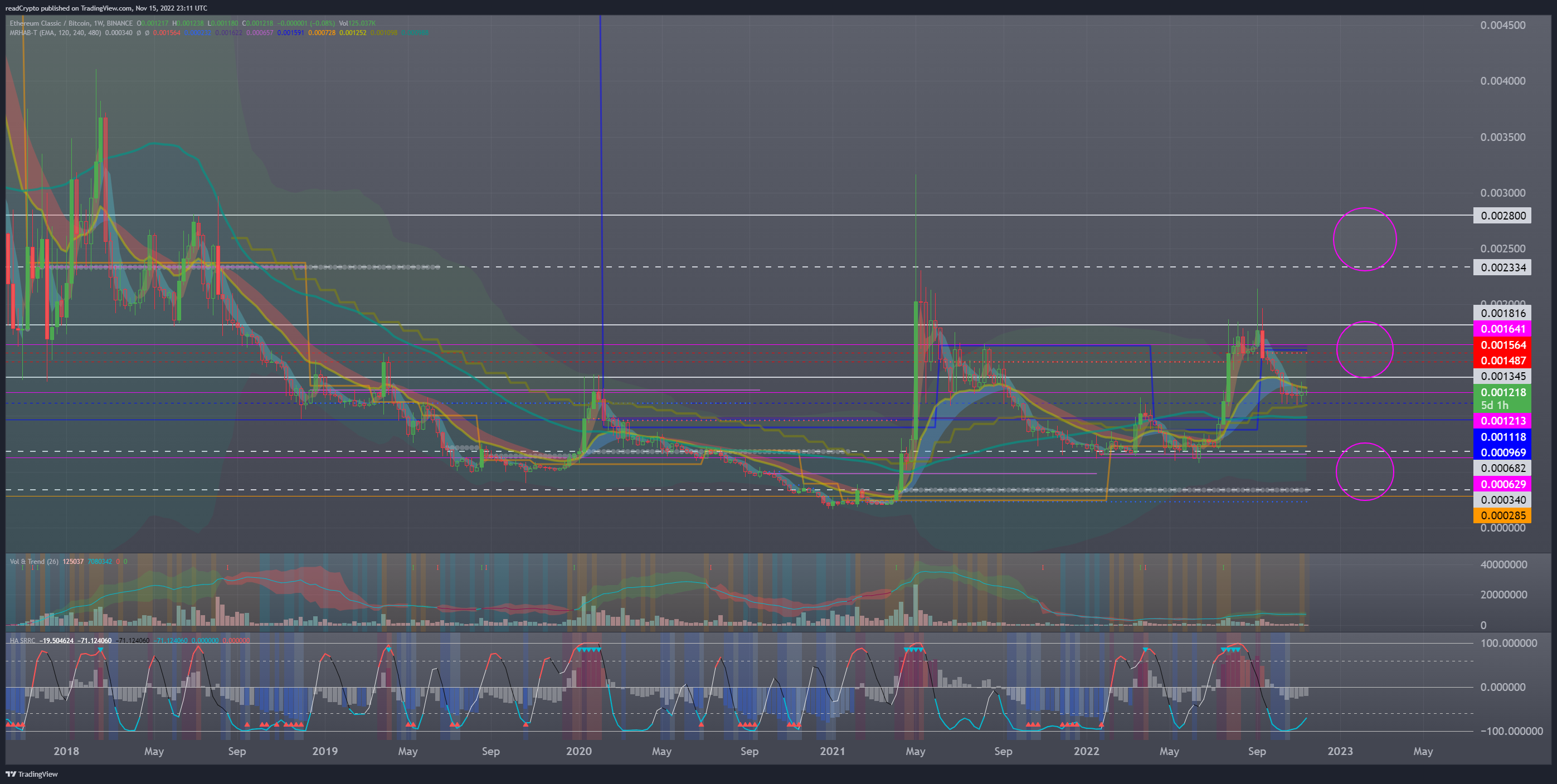Click the 0.004000 price axis tick
The width and height of the screenshot is (1557, 784).
pos(1502,81)
